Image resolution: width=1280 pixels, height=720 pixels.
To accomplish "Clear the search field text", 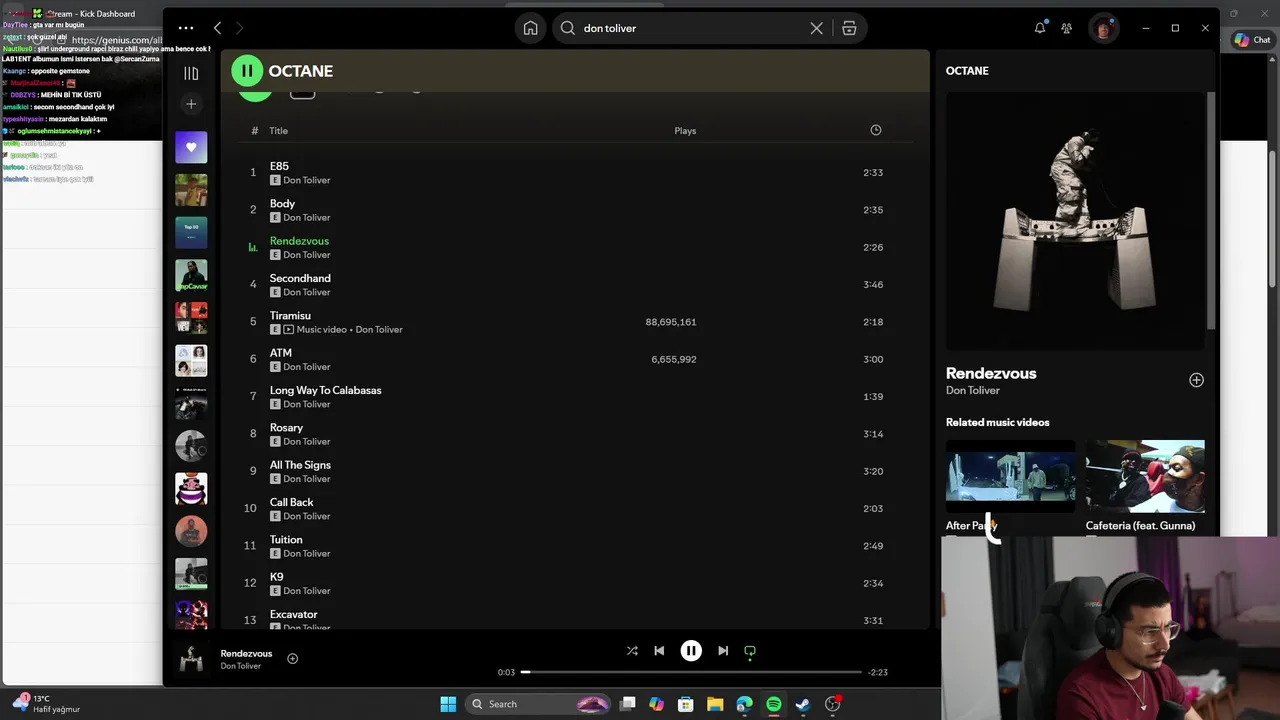I will click(x=816, y=28).
